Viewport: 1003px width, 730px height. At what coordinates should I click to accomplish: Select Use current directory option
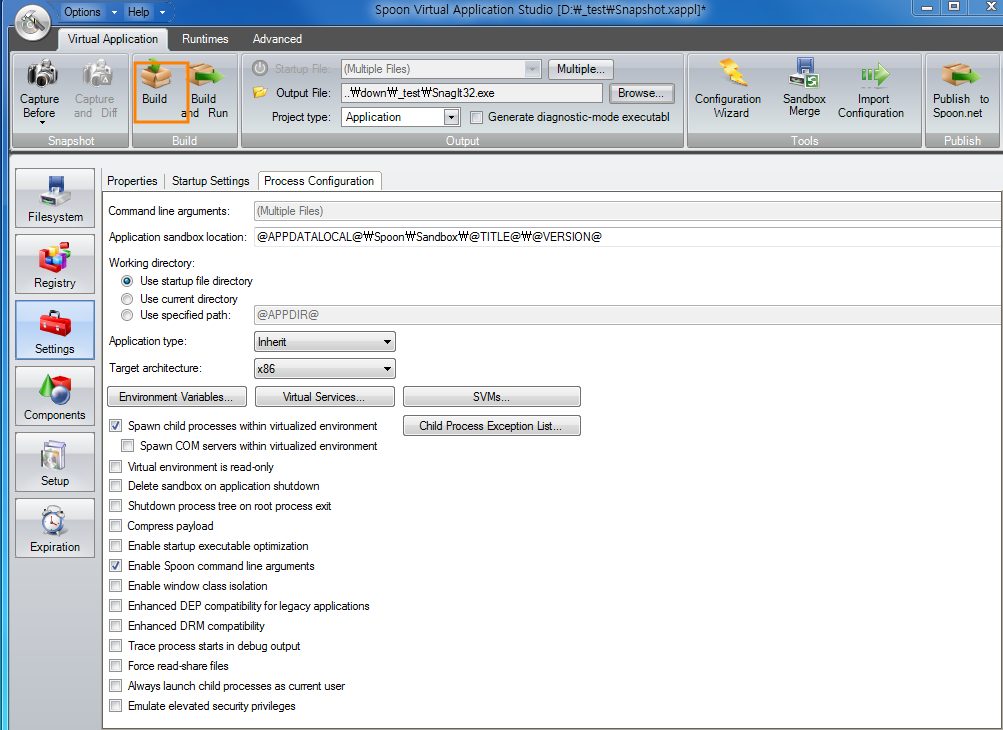click(x=127, y=299)
